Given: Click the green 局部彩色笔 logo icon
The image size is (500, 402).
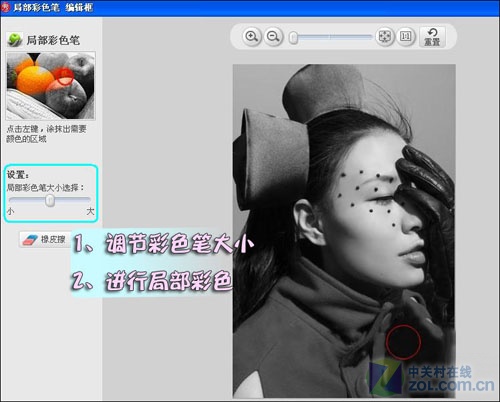Looking at the screenshot, I should coord(15,40).
